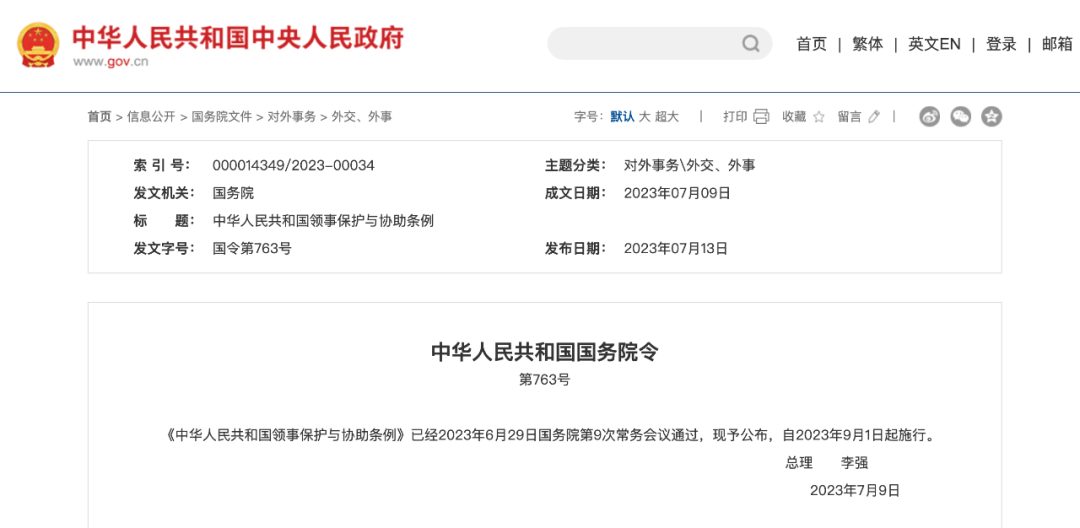Set font size to 大
The height and width of the screenshot is (528, 1080).
click(644, 117)
